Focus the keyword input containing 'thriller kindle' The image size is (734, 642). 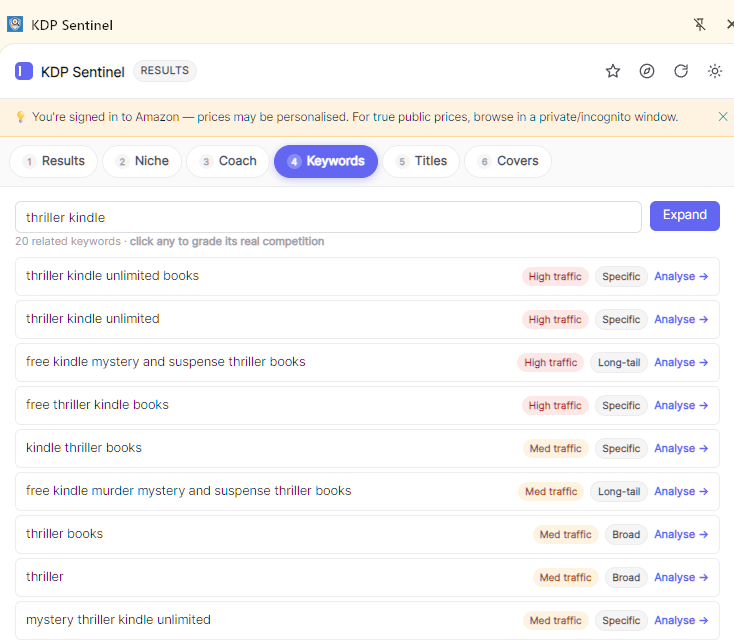(328, 217)
